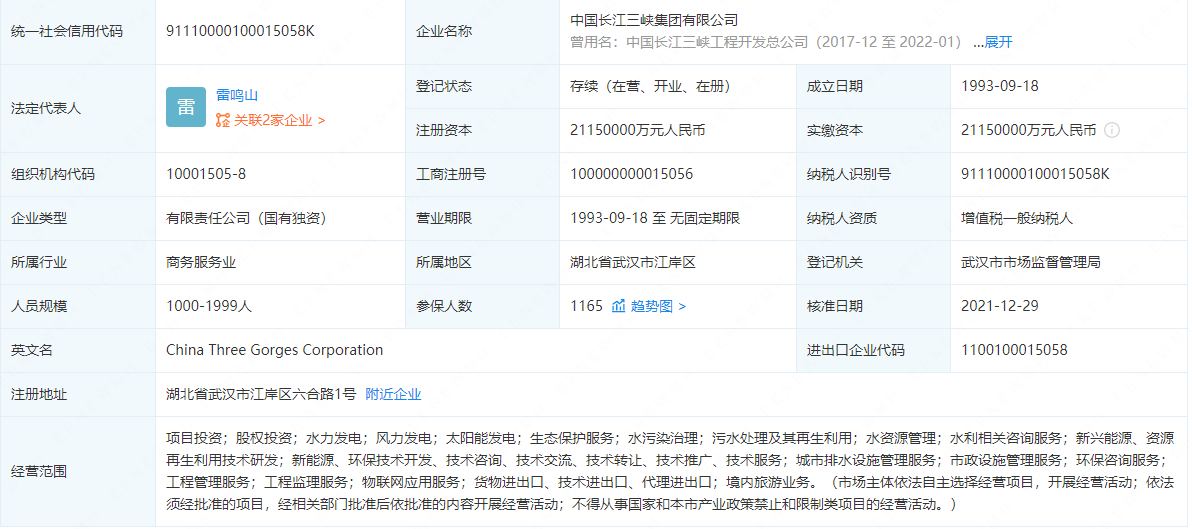Click company name 中国长江三峡集团有限公司
1192x529 pixels.
(654, 21)
